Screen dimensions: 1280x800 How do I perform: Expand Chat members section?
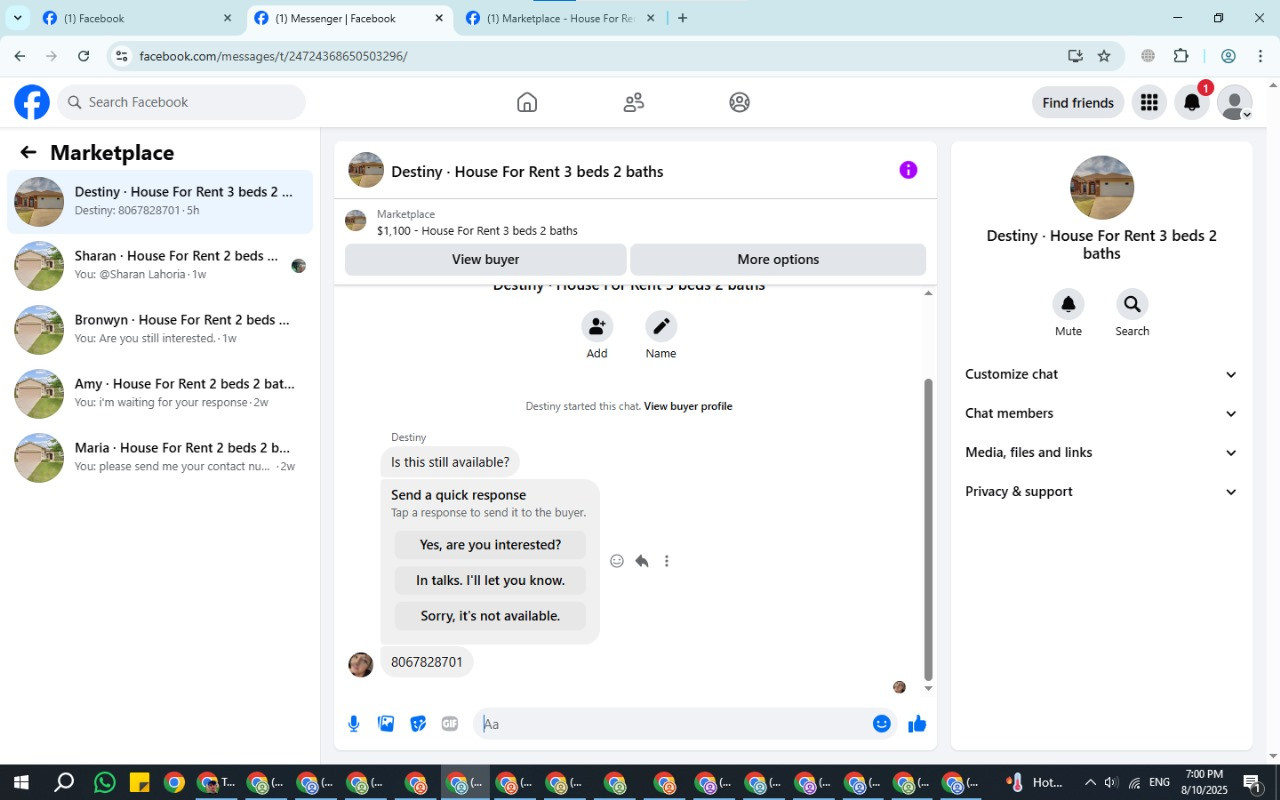(x=1101, y=413)
